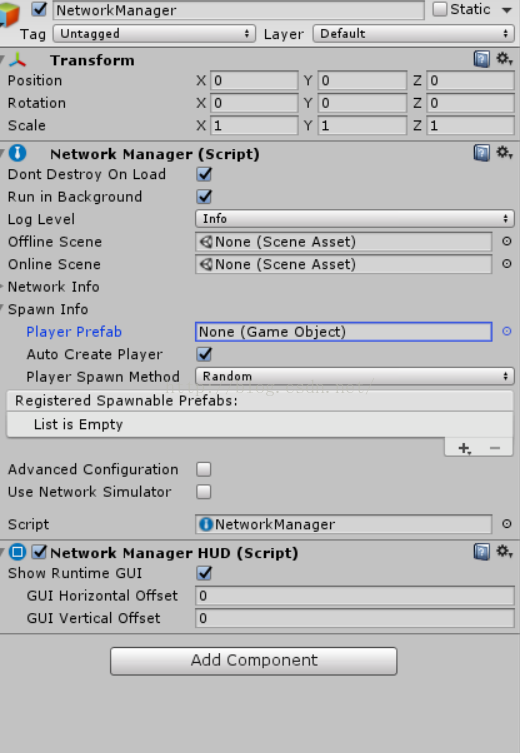Click GUI Vertical Offset field

pos(355,618)
